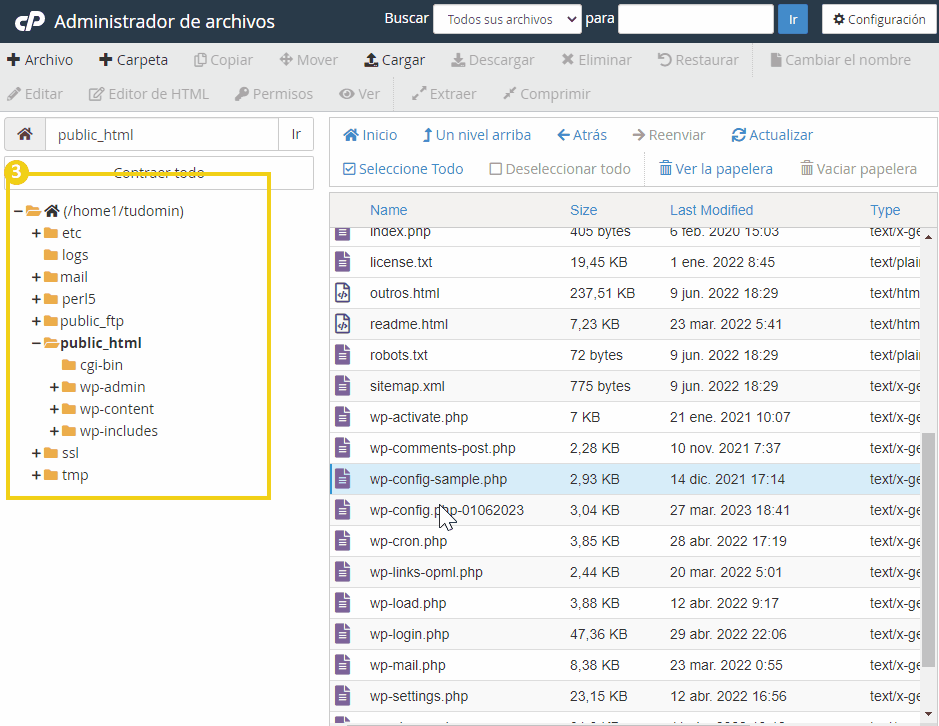Expand the wp-admin folder
Screen dimensions: 939x726
[54, 388]
